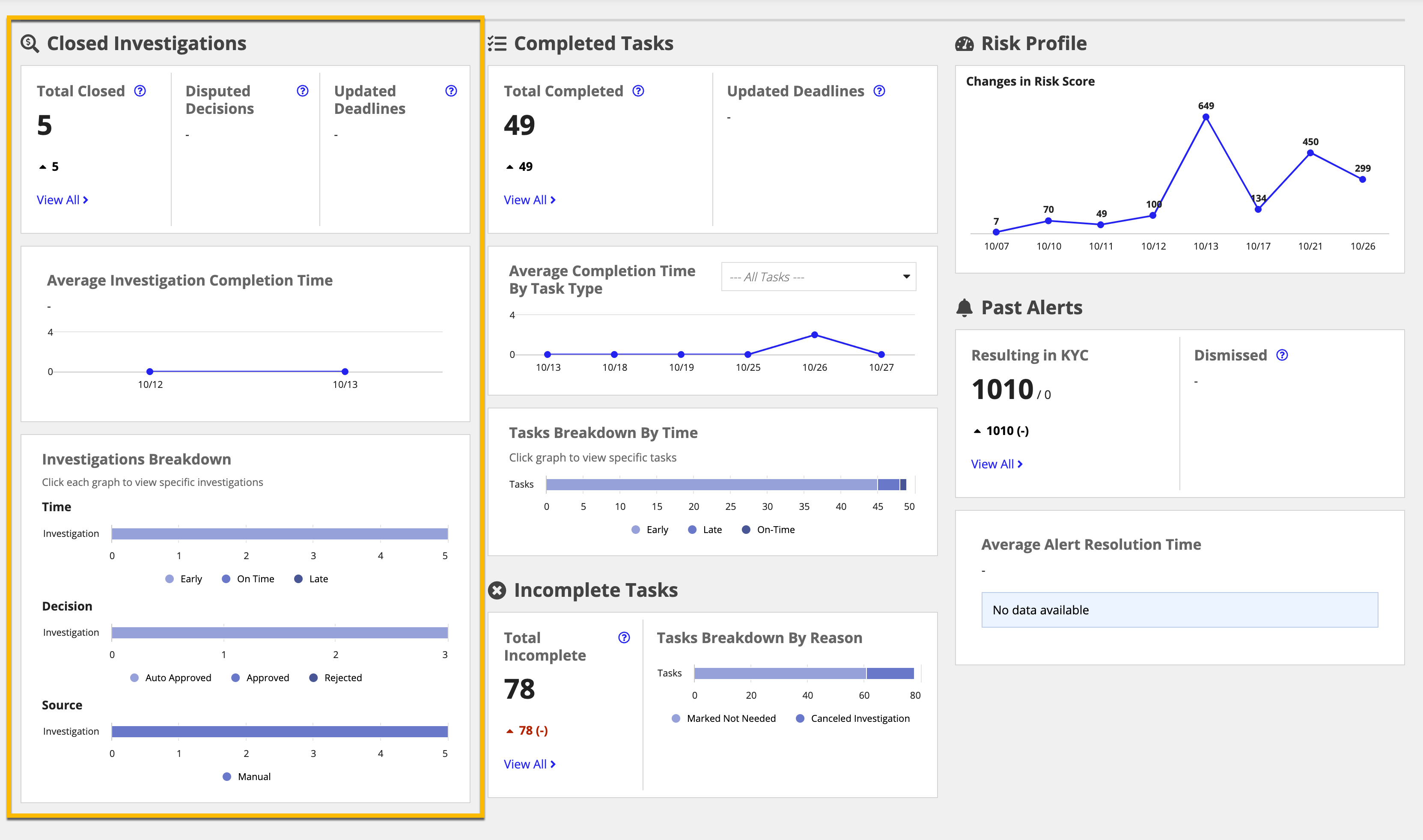The image size is (1423, 840).
Task: Toggle the Late legend under Time chart
Action: 311,579
